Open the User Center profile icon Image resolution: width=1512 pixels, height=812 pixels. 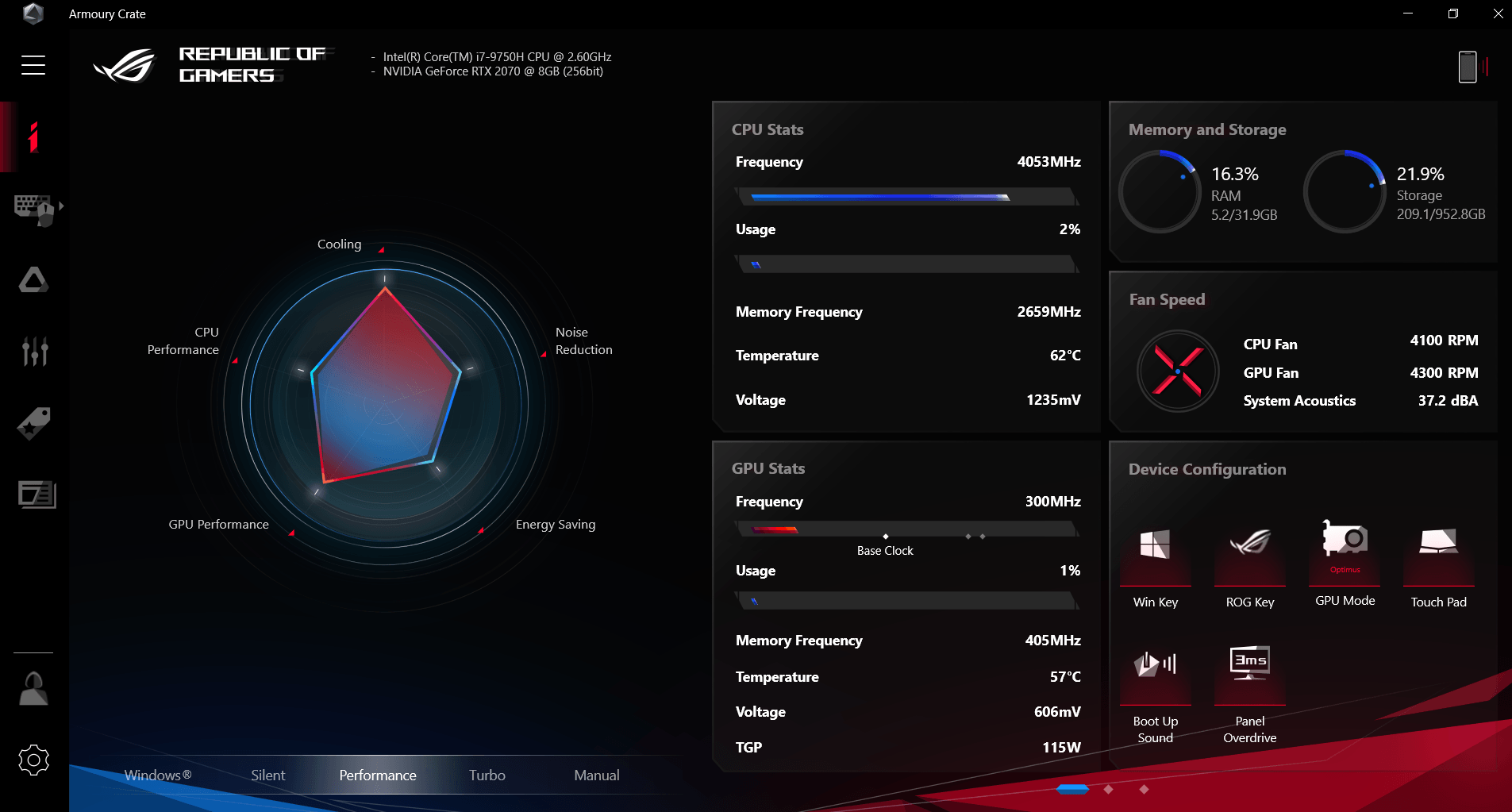click(x=33, y=688)
